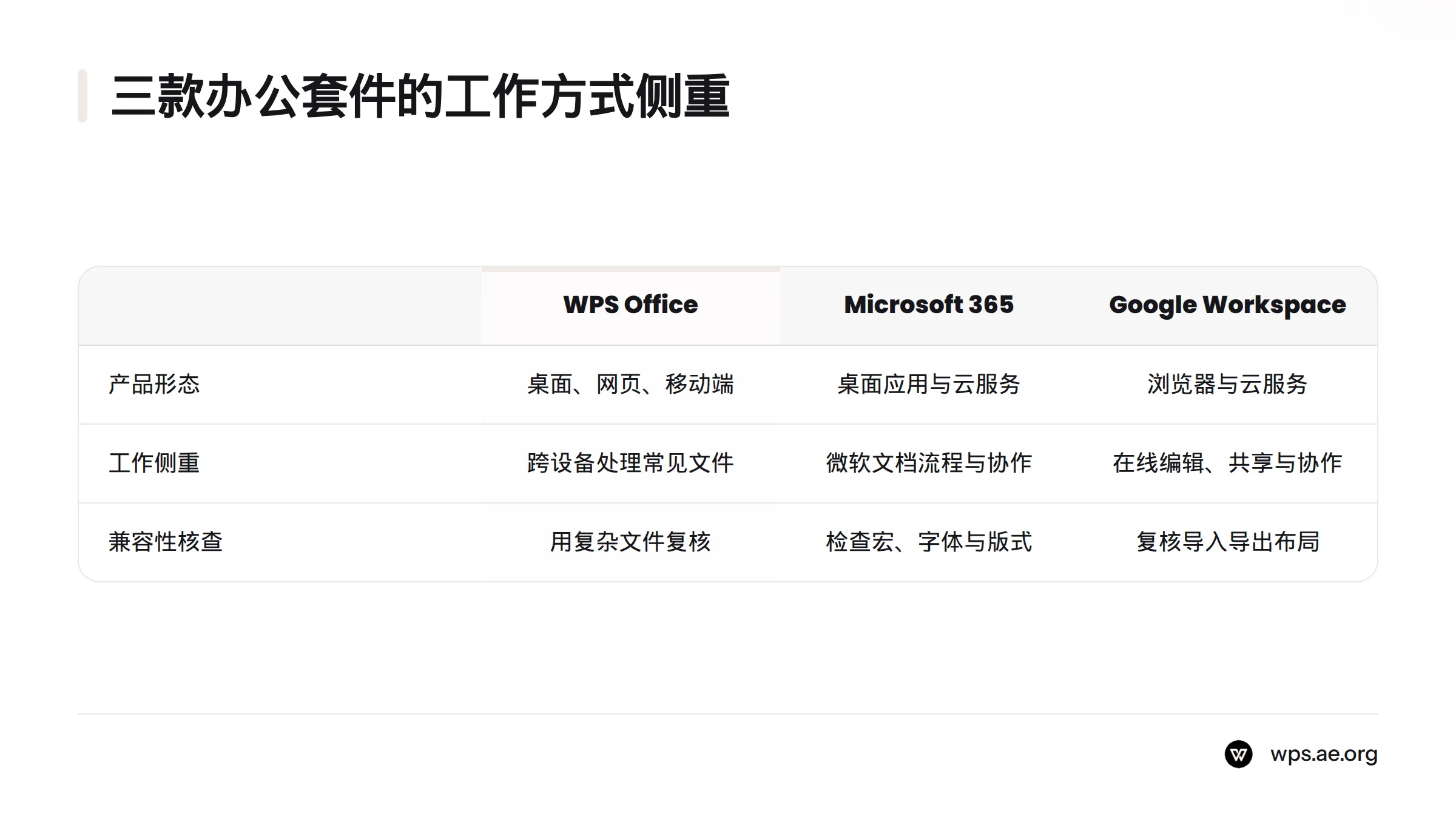1456x819 pixels.
Task: Click the Google Workspace column header
Action: pos(1227,305)
